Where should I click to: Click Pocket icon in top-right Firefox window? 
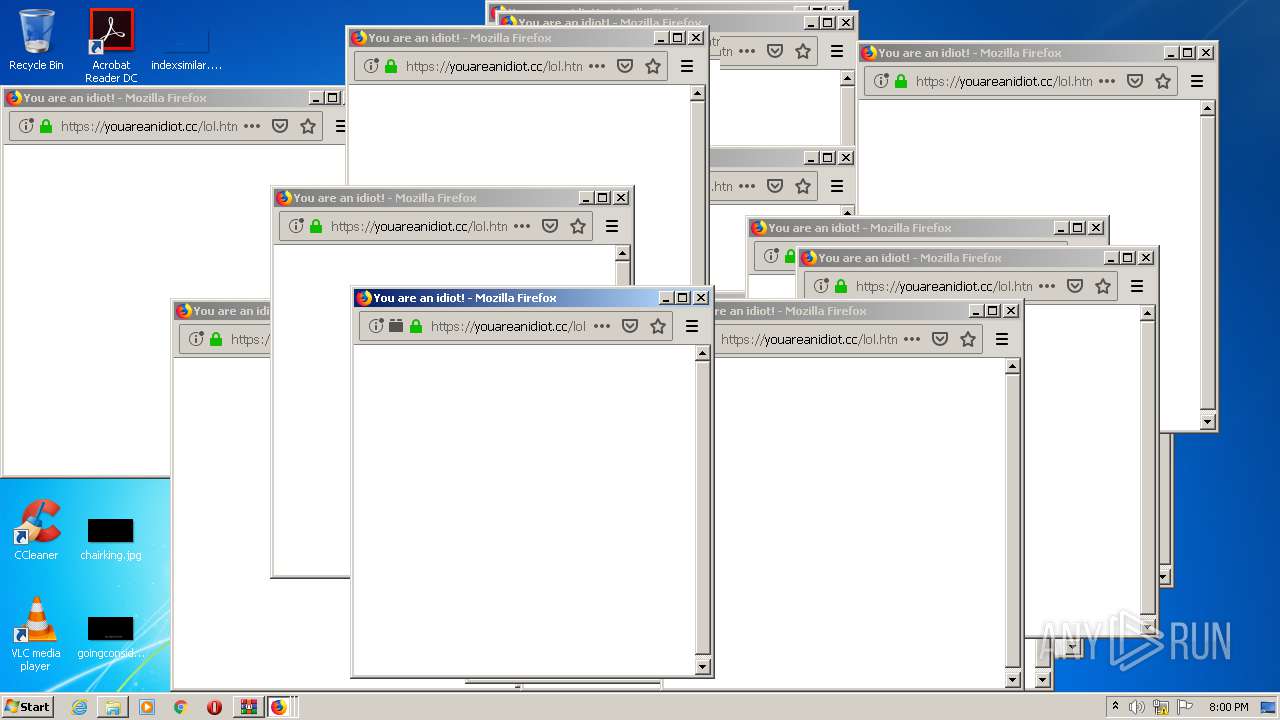1135,81
